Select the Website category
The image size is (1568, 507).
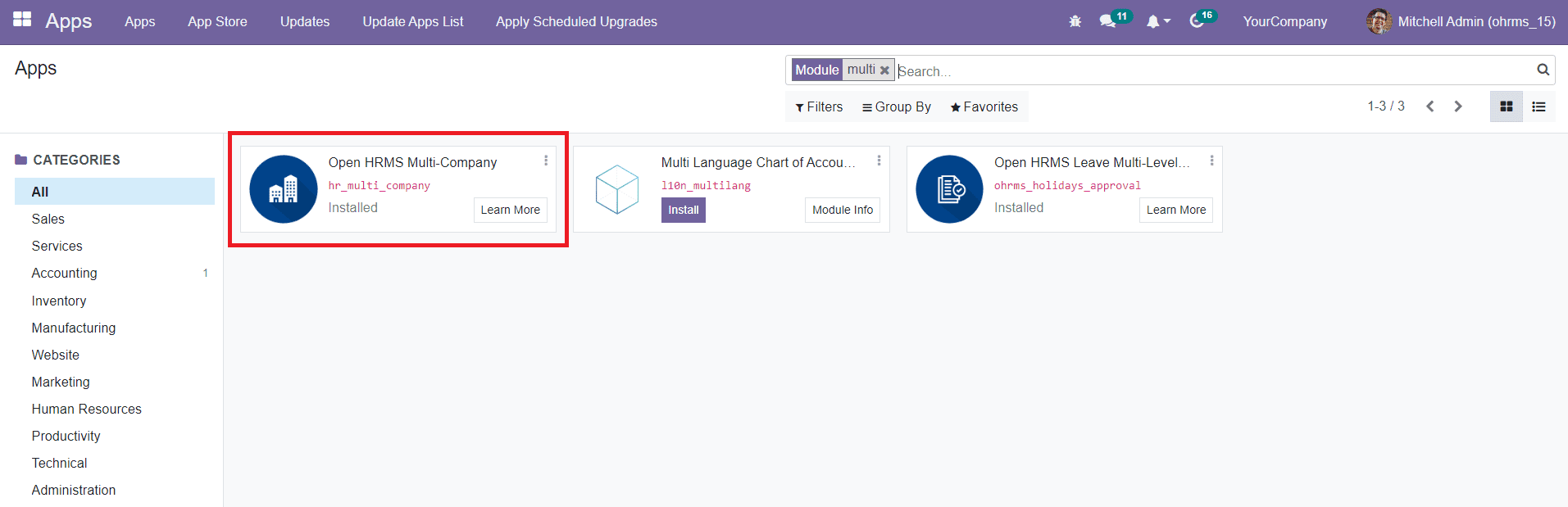click(x=115, y=355)
